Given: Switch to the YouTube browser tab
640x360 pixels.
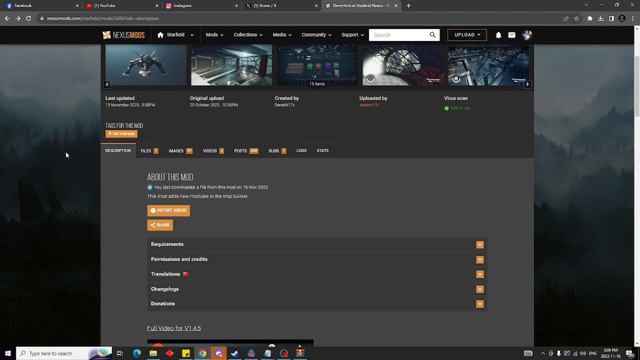Looking at the screenshot, I should pyautogui.click(x=122, y=6).
